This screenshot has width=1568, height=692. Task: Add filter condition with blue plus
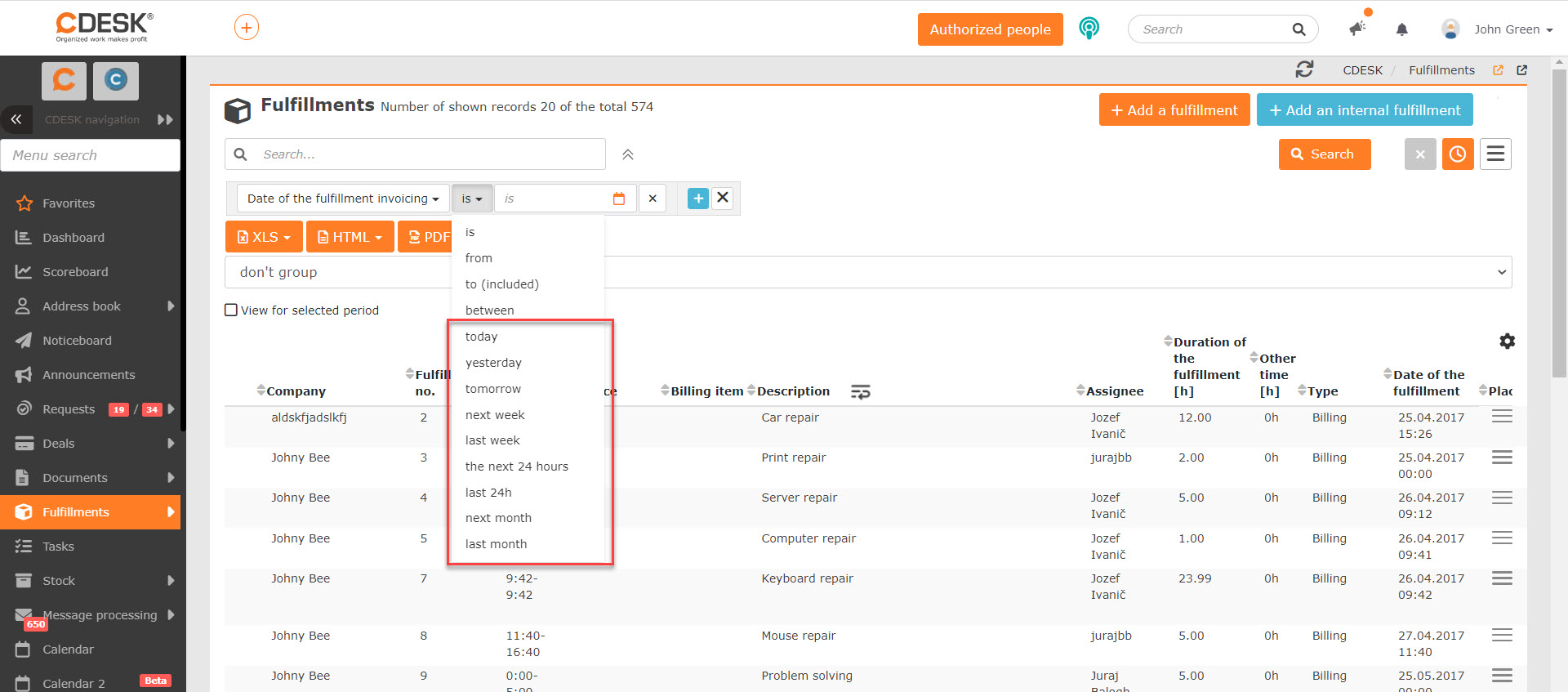pyautogui.click(x=698, y=199)
